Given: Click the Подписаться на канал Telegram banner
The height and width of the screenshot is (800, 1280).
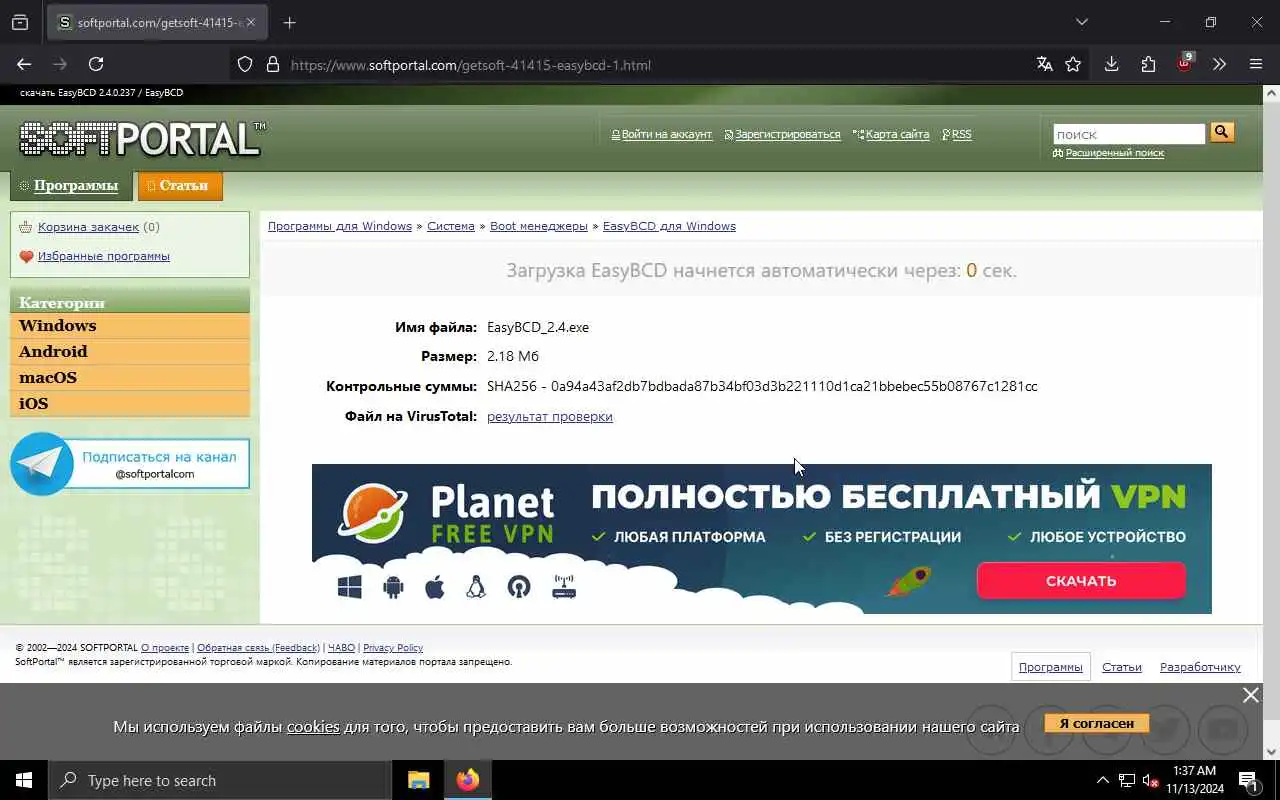Looking at the screenshot, I should (x=130, y=464).
